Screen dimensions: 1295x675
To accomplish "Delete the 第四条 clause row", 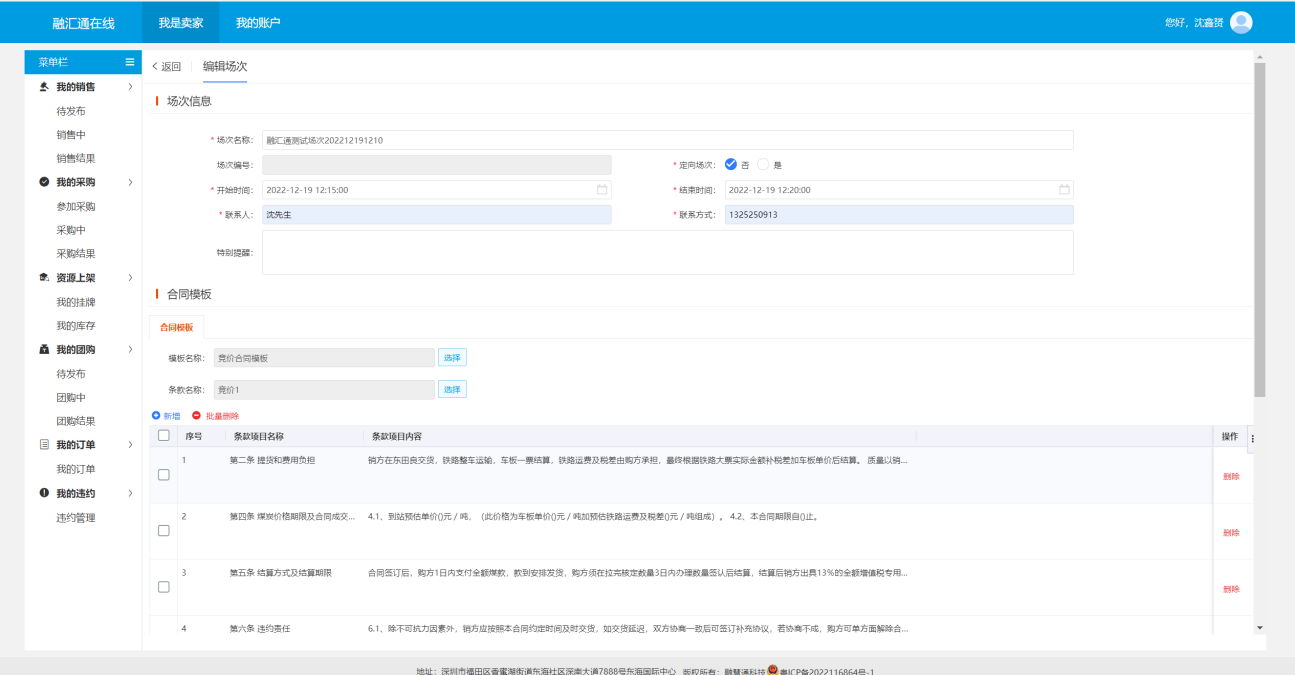I will (x=1231, y=533).
